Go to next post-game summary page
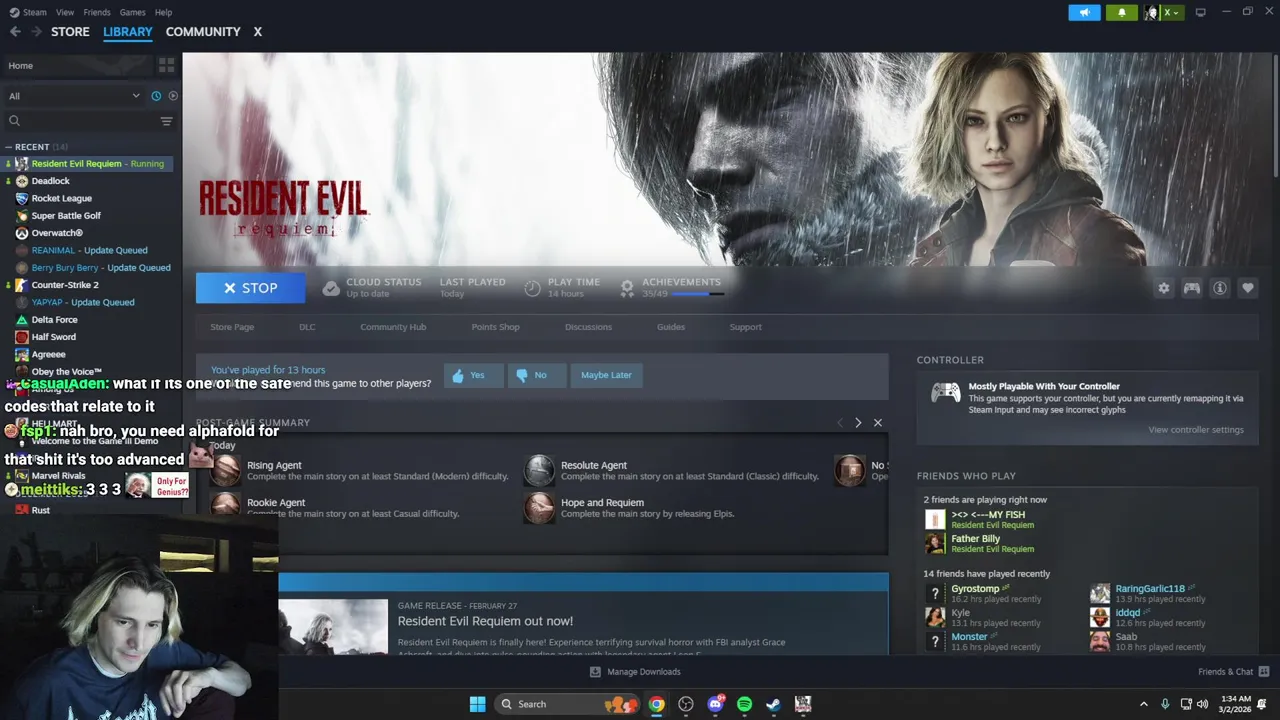The width and height of the screenshot is (1280, 720). [858, 423]
